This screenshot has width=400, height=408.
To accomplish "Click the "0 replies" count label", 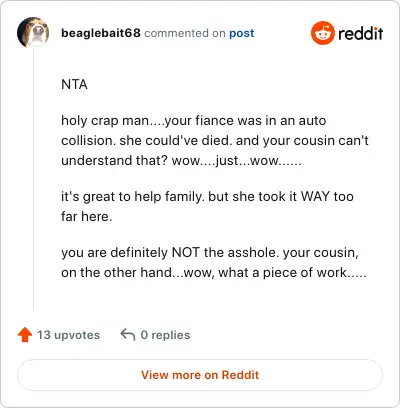I will point(165,335).
